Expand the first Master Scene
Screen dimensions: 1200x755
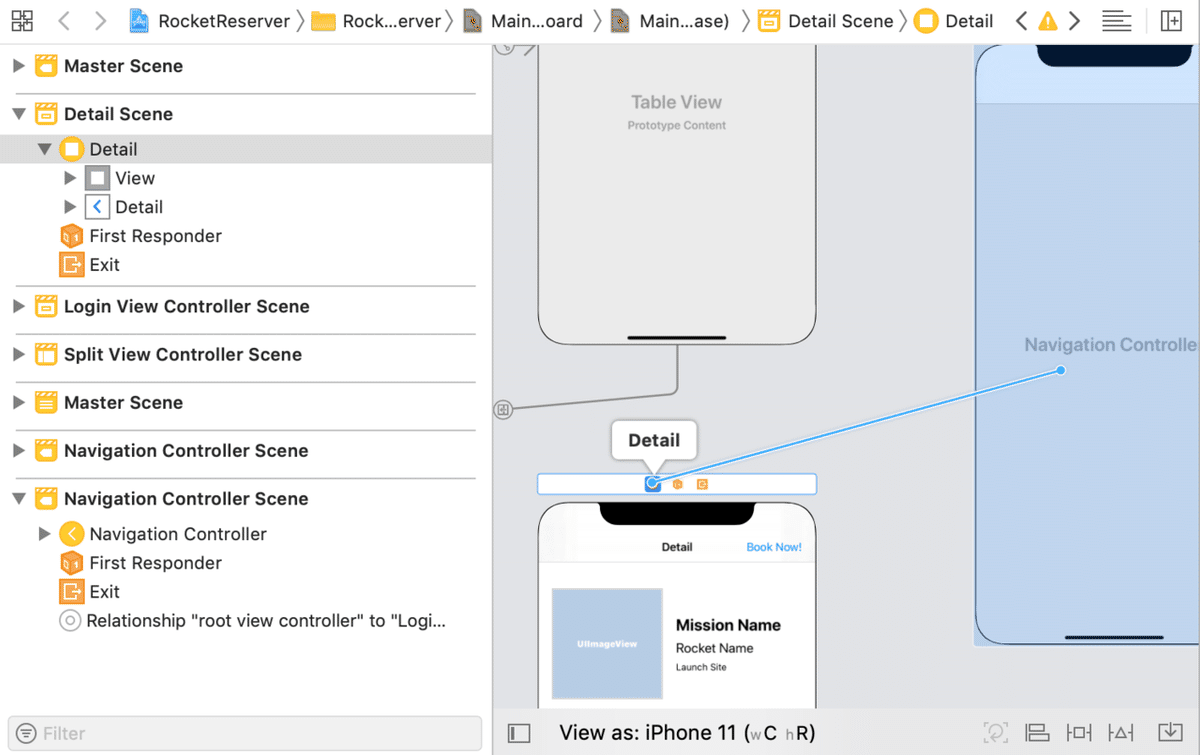coord(18,66)
